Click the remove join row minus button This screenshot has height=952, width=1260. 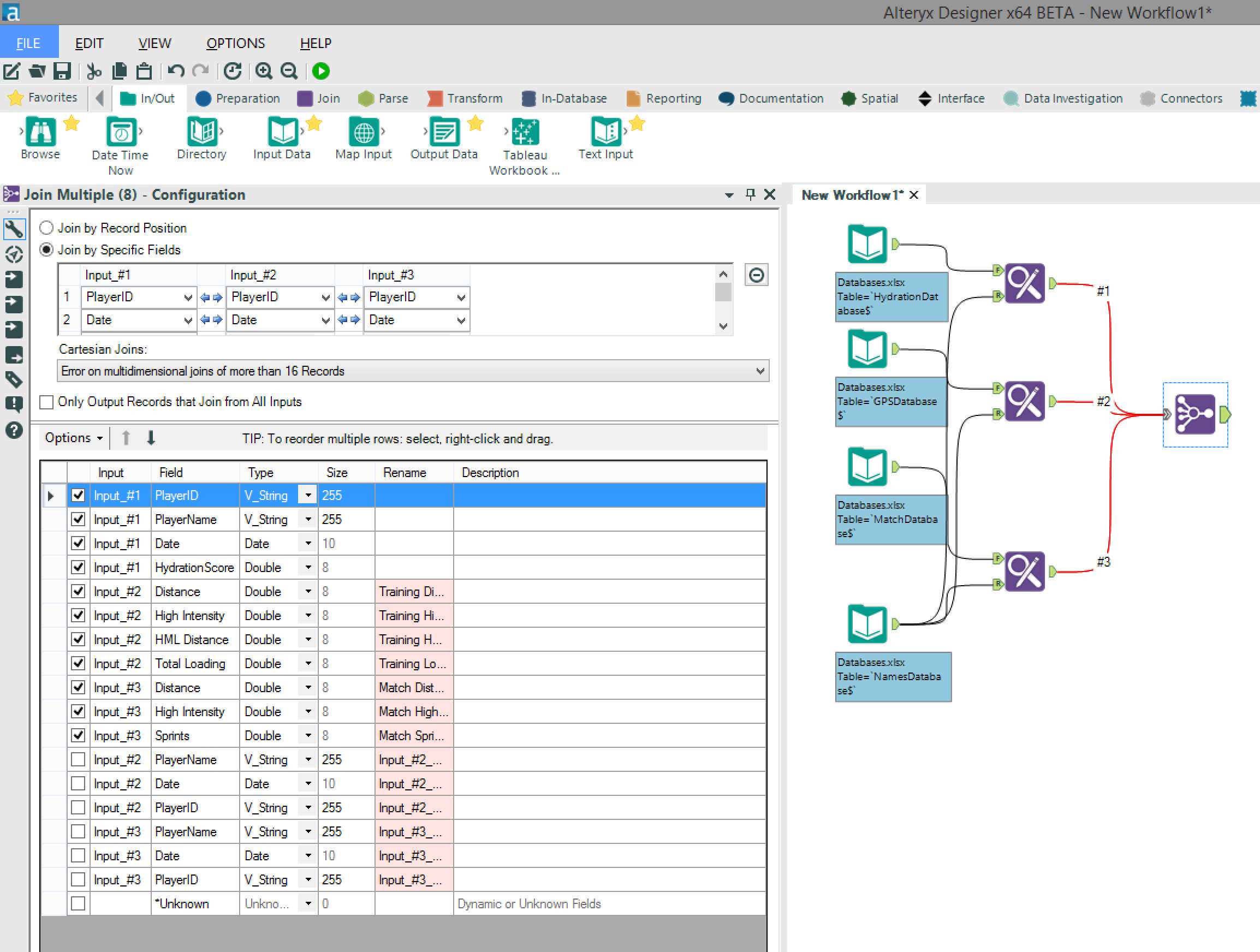757,276
